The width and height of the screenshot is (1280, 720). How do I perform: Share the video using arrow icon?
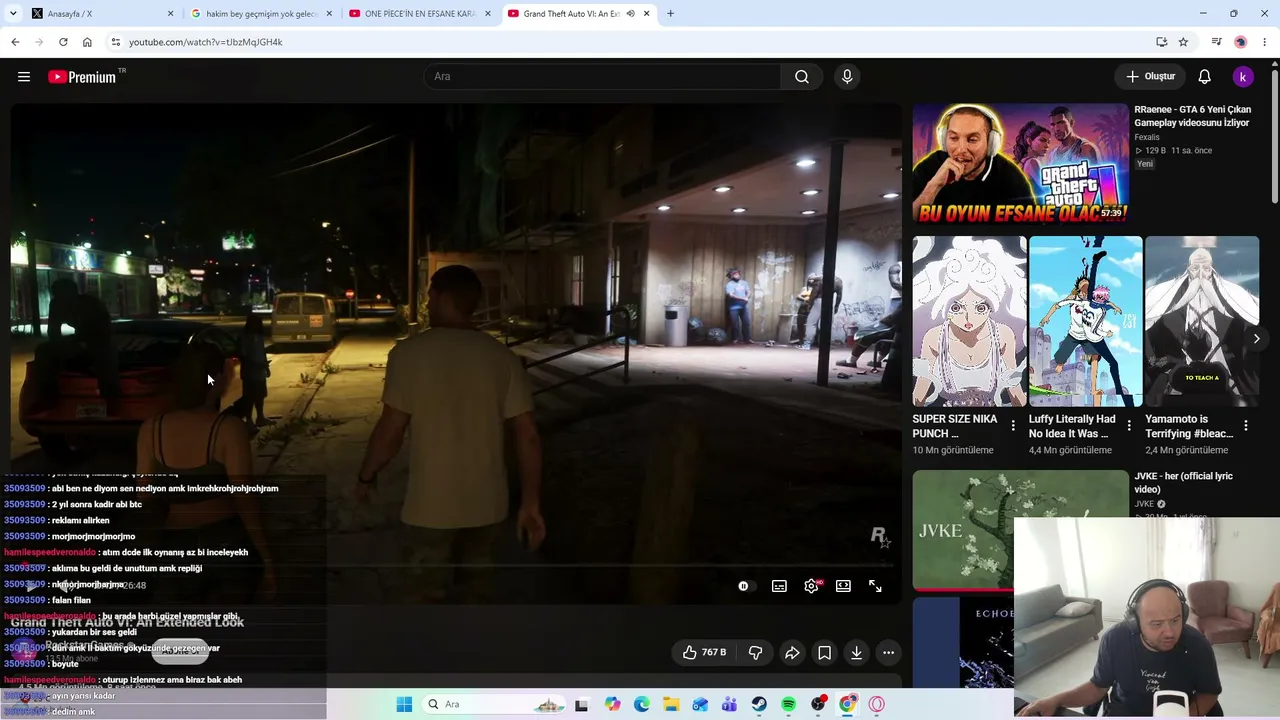pyautogui.click(x=792, y=653)
